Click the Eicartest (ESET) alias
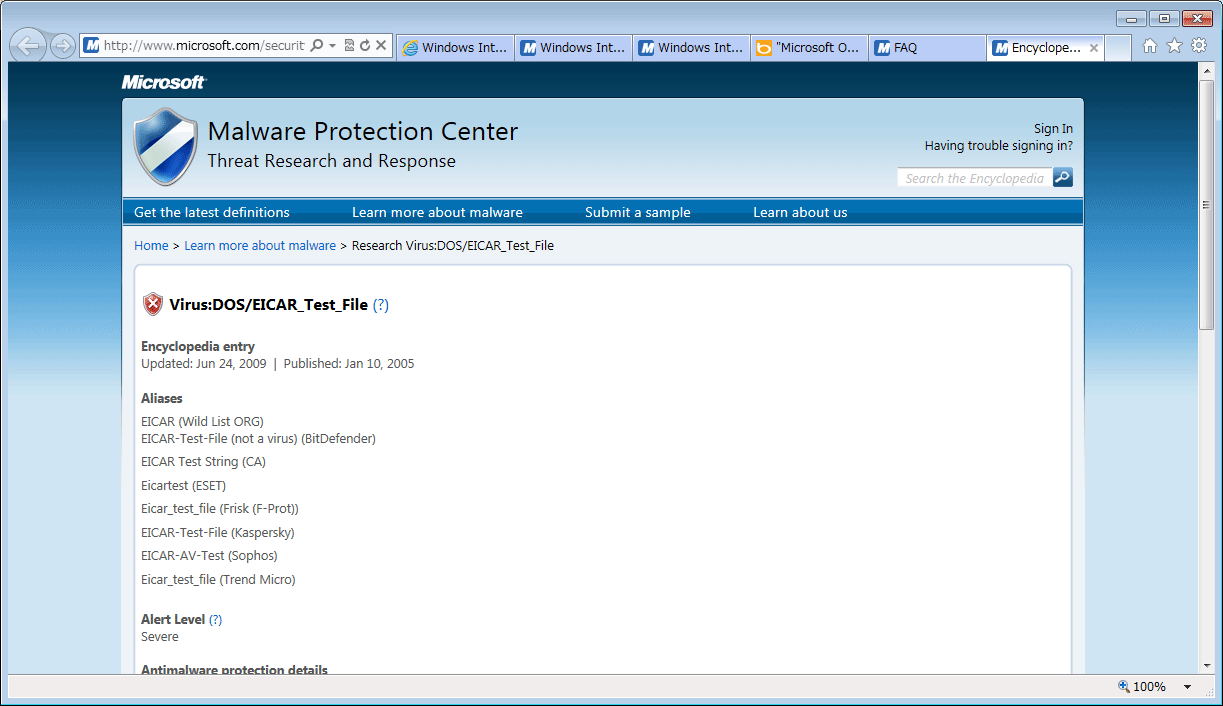 [x=183, y=486]
